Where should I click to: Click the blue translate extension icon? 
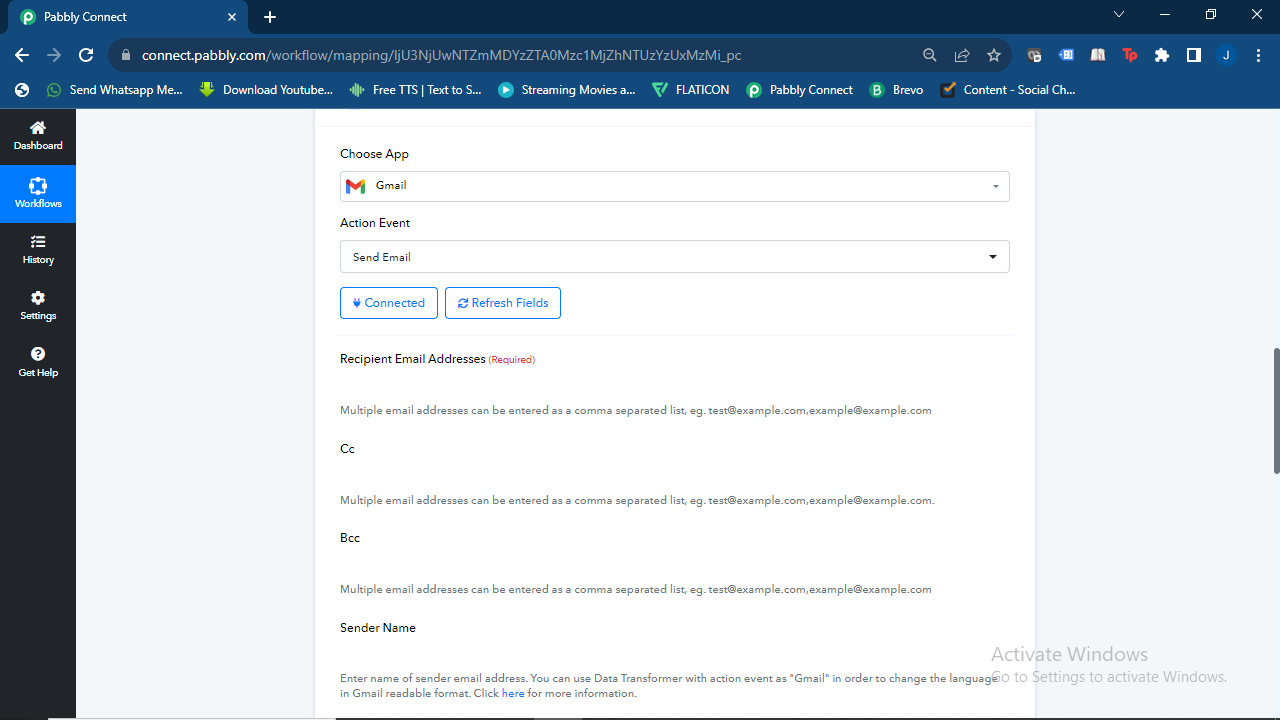pos(1066,55)
